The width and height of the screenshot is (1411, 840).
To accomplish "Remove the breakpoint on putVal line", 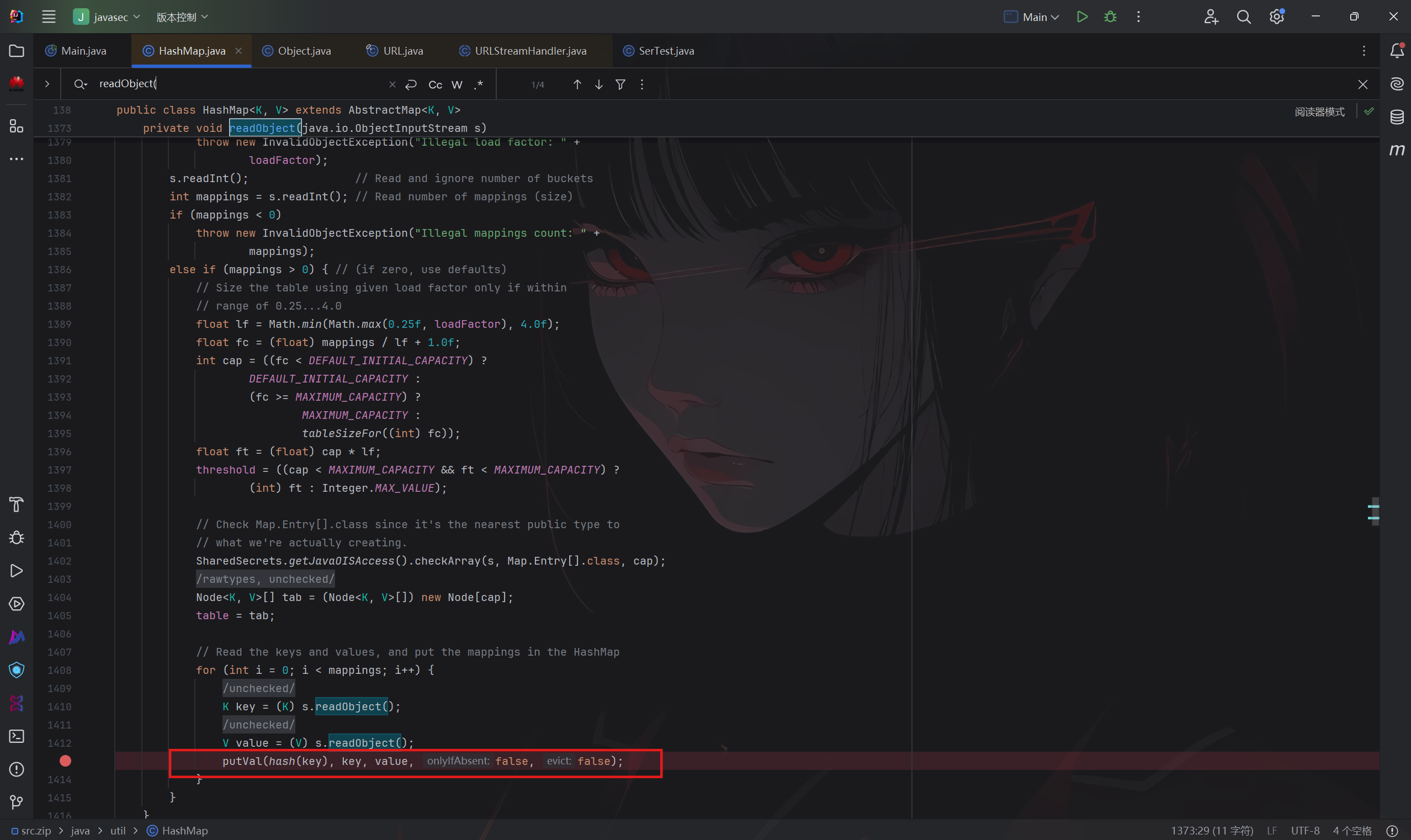I will coord(66,761).
